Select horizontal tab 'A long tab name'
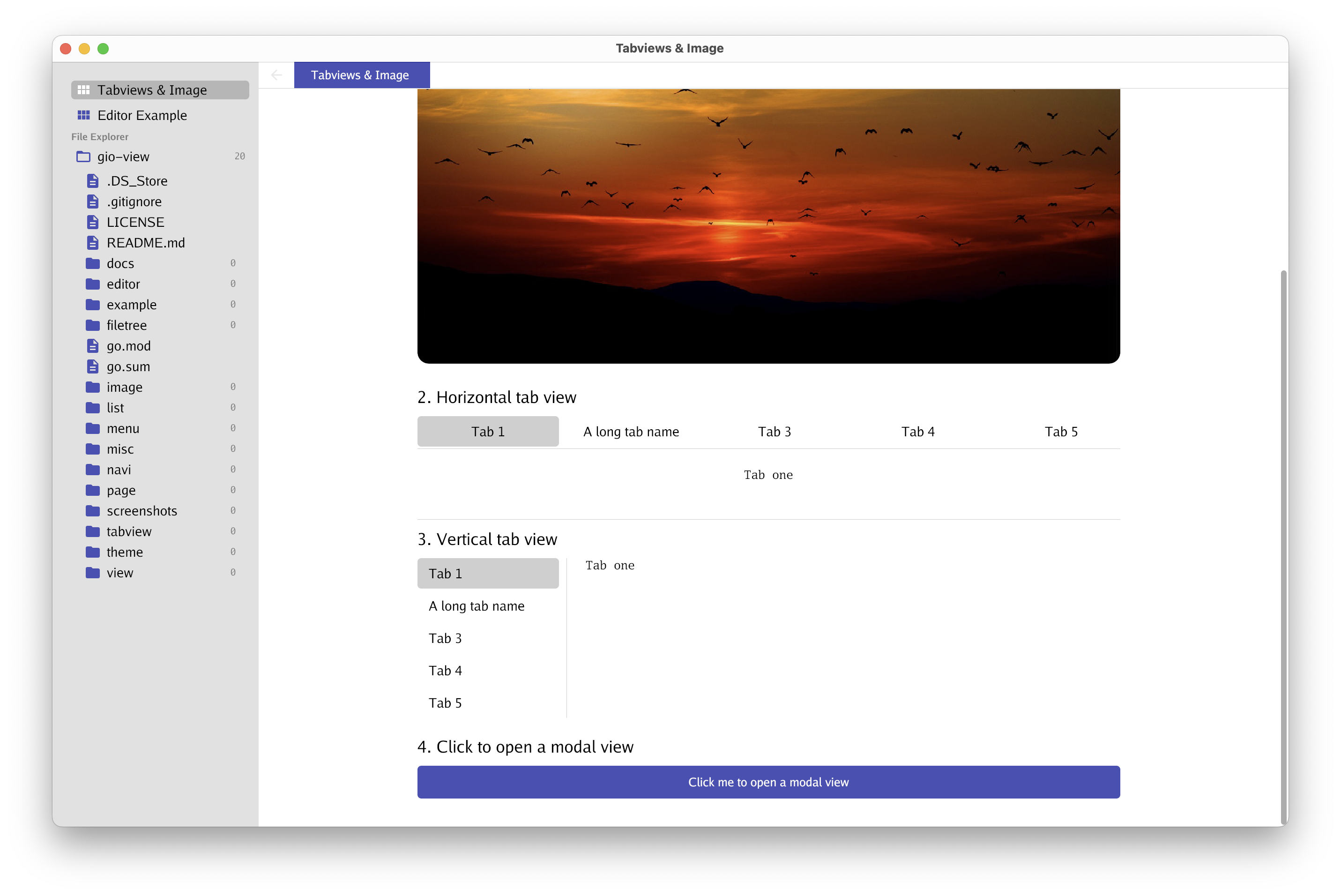Image resolution: width=1341 pixels, height=896 pixels. [631, 432]
